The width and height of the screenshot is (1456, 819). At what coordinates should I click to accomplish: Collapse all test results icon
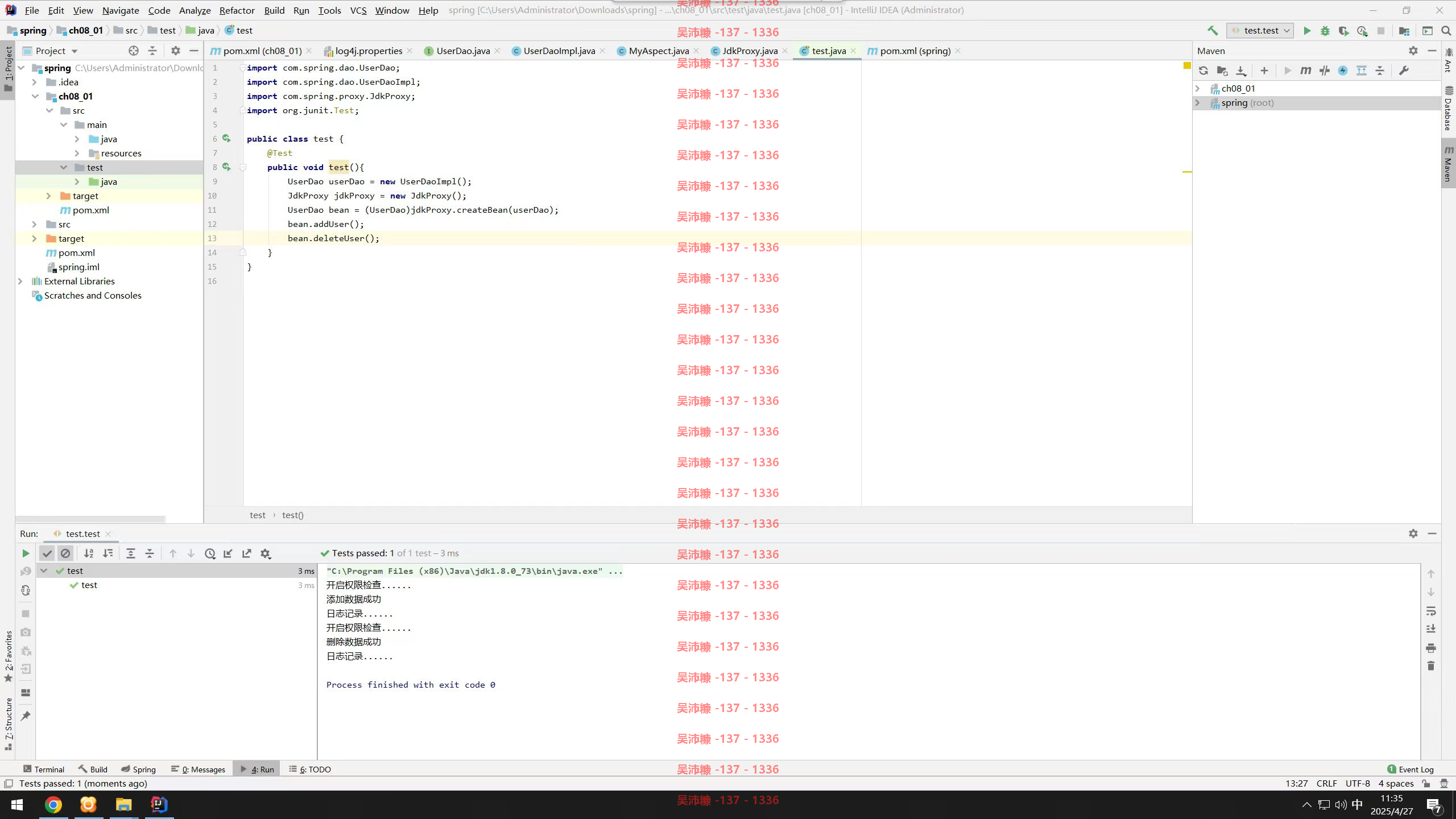pos(150,553)
